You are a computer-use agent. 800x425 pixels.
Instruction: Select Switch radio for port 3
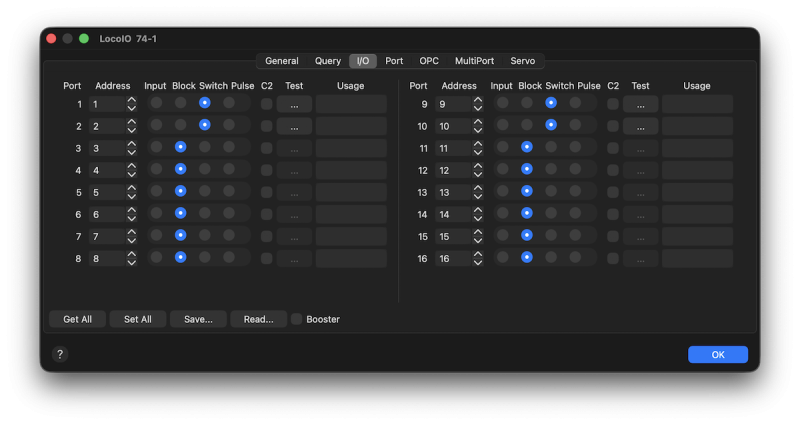(x=205, y=147)
